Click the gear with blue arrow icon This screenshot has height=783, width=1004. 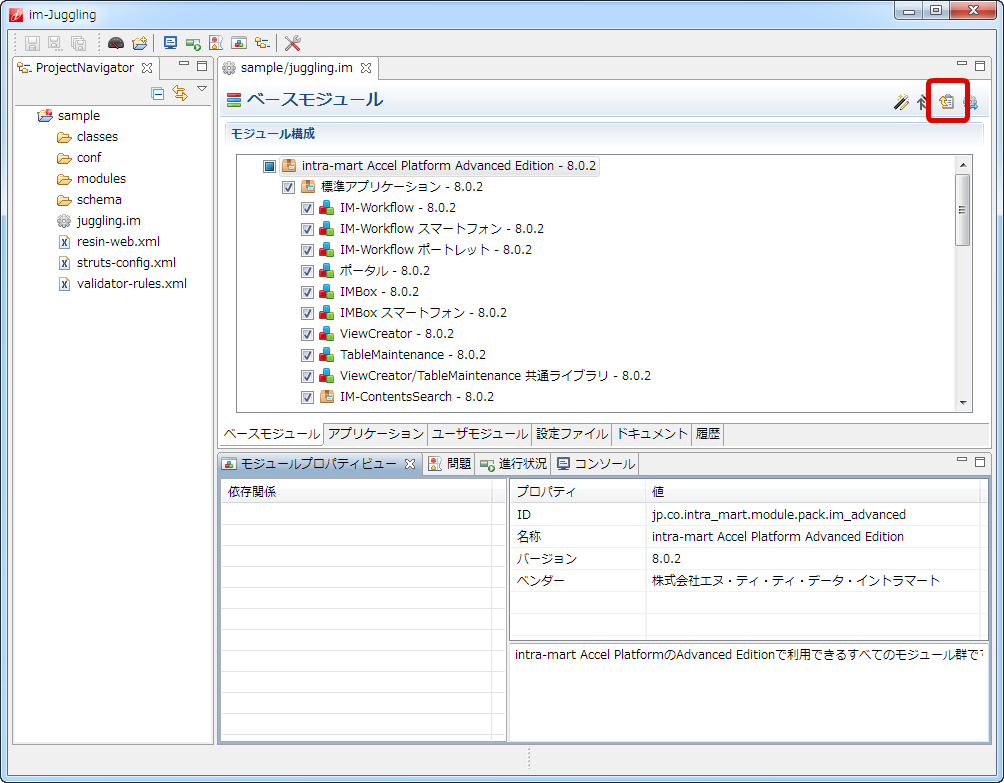tap(971, 102)
